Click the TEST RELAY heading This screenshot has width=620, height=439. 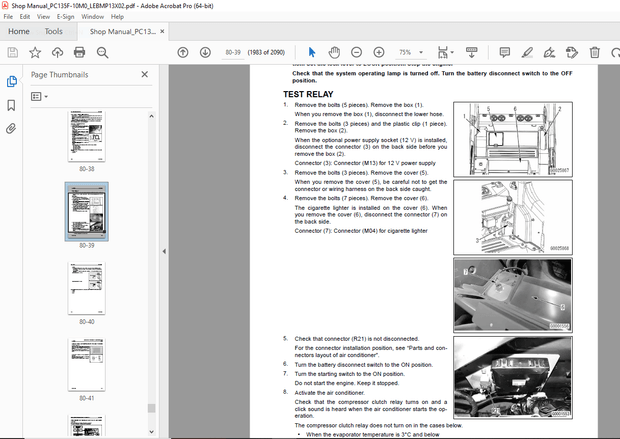tap(308, 94)
